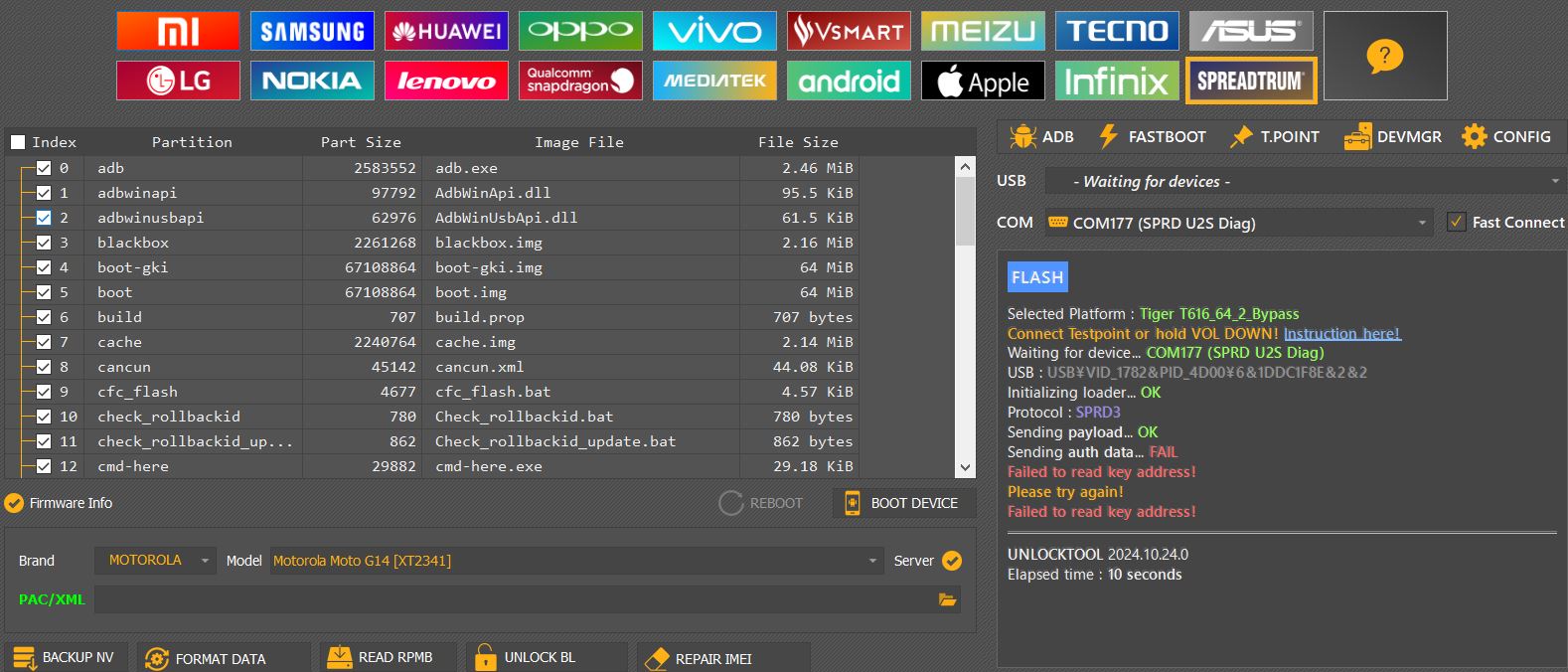Click the partition list scrollbar thumb

pyautogui.click(x=965, y=211)
